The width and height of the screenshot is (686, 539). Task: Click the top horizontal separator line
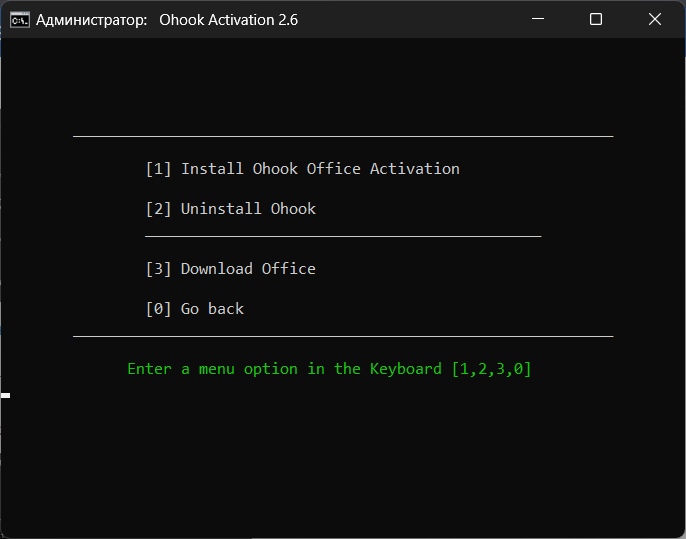pos(343,136)
